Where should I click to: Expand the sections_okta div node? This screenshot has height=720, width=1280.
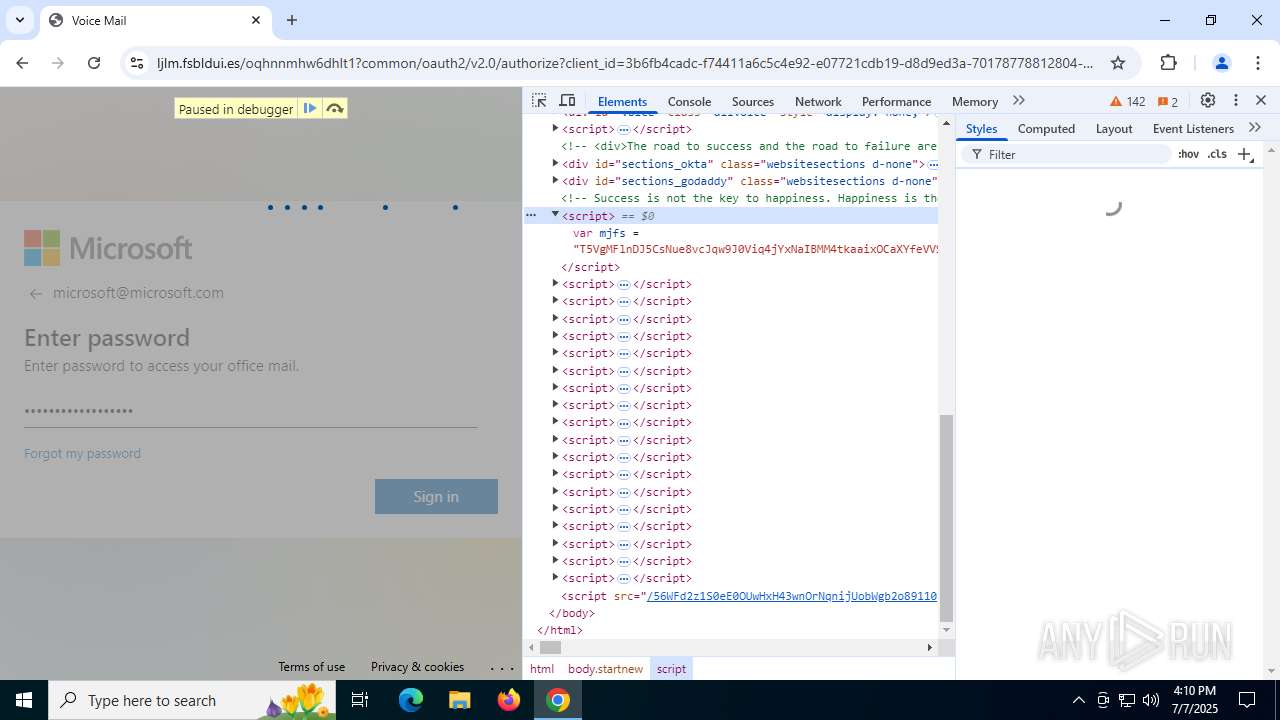555,163
